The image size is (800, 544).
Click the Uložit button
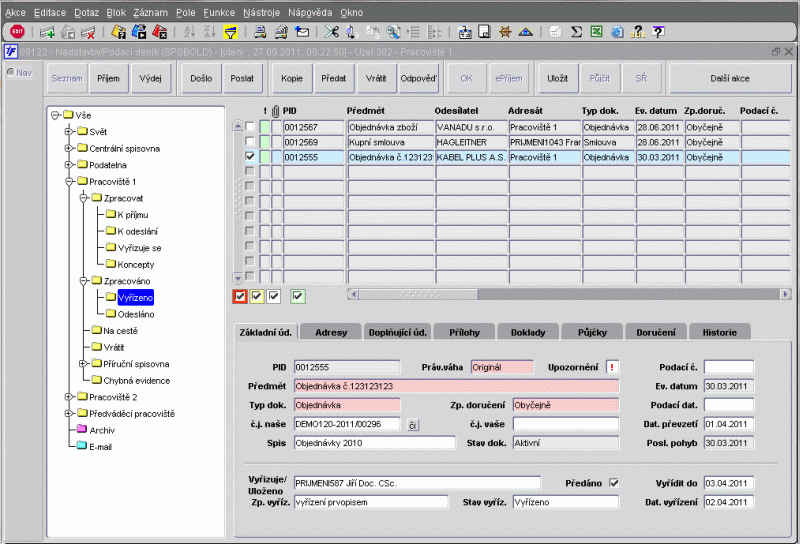tap(558, 78)
